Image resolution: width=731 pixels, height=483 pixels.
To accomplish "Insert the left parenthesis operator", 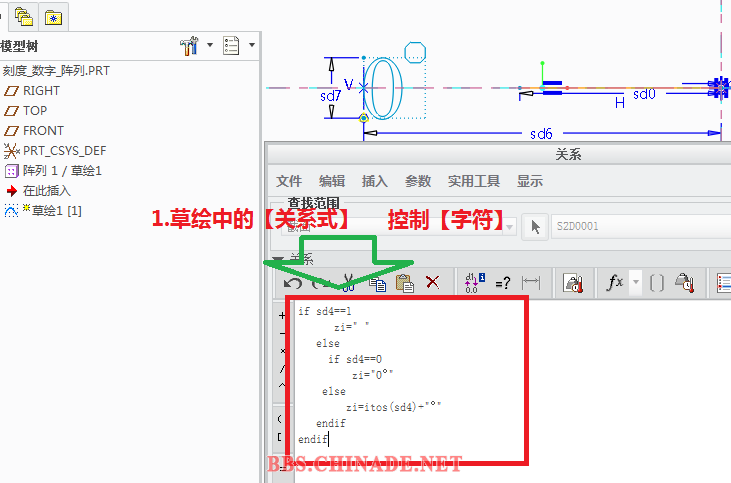I will click(x=279, y=419).
